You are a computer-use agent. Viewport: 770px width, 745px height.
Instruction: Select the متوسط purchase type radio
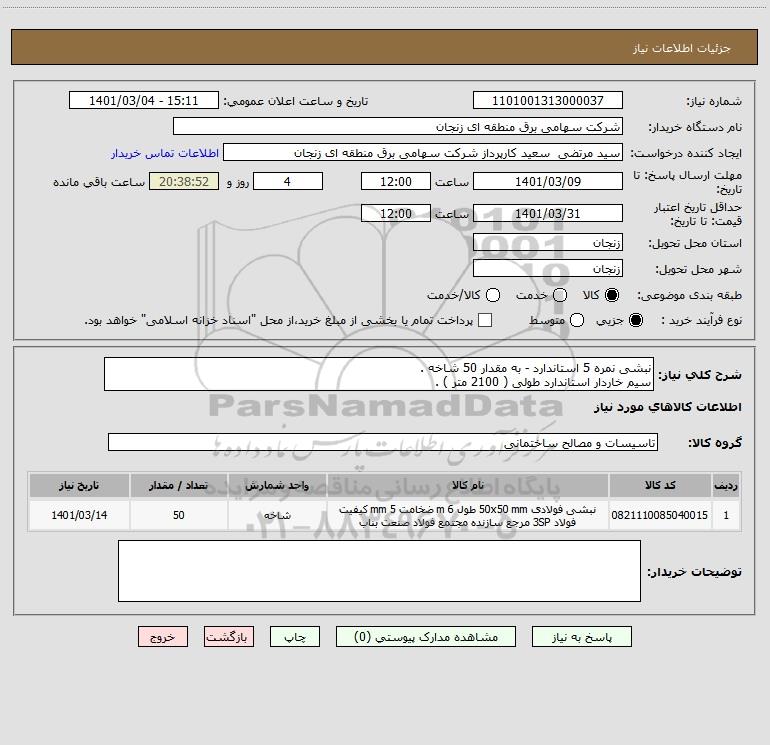577,320
